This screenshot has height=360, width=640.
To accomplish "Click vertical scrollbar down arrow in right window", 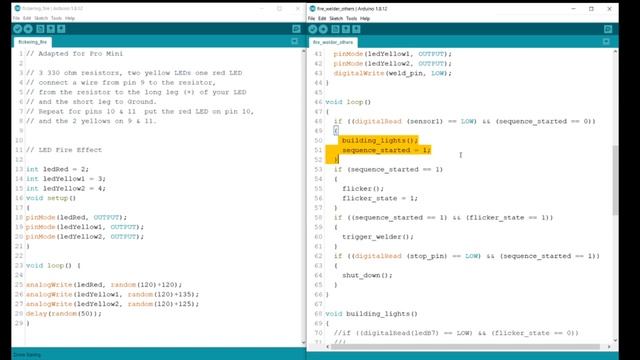I will (x=615, y=340).
